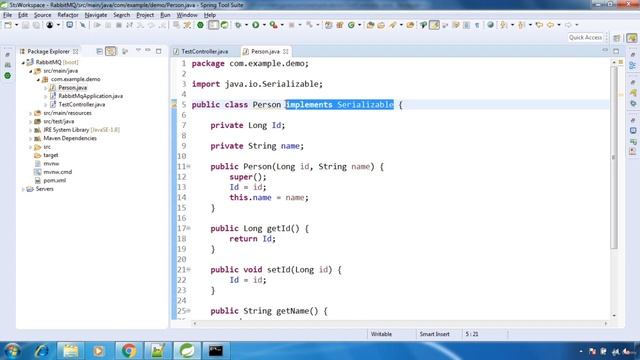The width and height of the screenshot is (640, 360).
Task: Collapse the RabbitMQ project node
Action: click(23, 62)
